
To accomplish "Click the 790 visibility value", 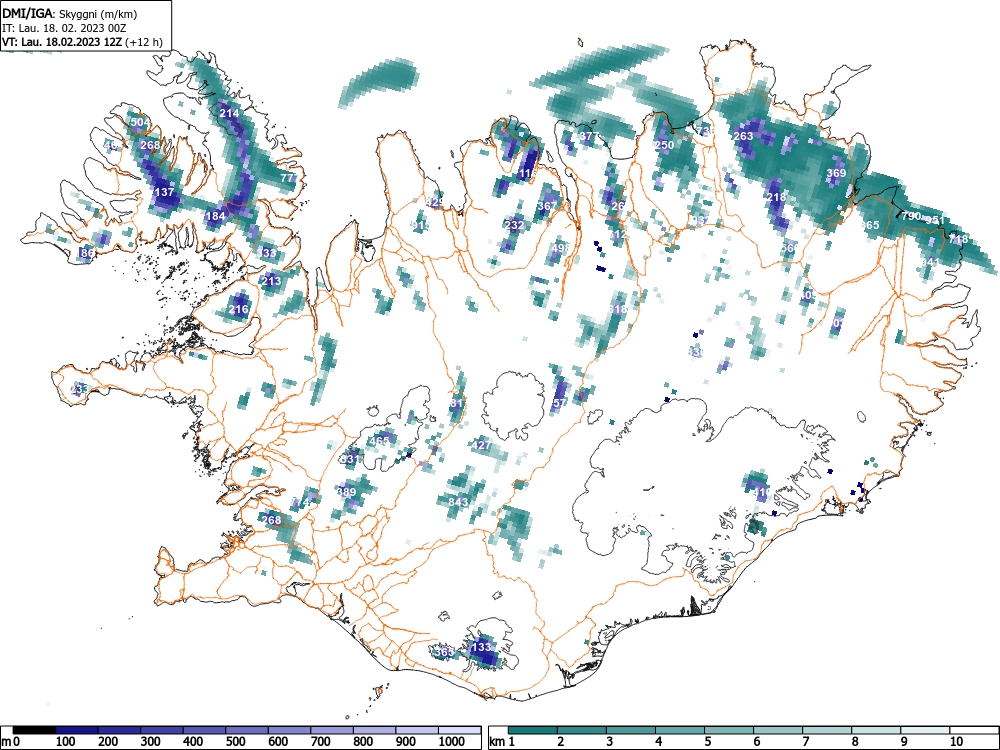I will (911, 216).
